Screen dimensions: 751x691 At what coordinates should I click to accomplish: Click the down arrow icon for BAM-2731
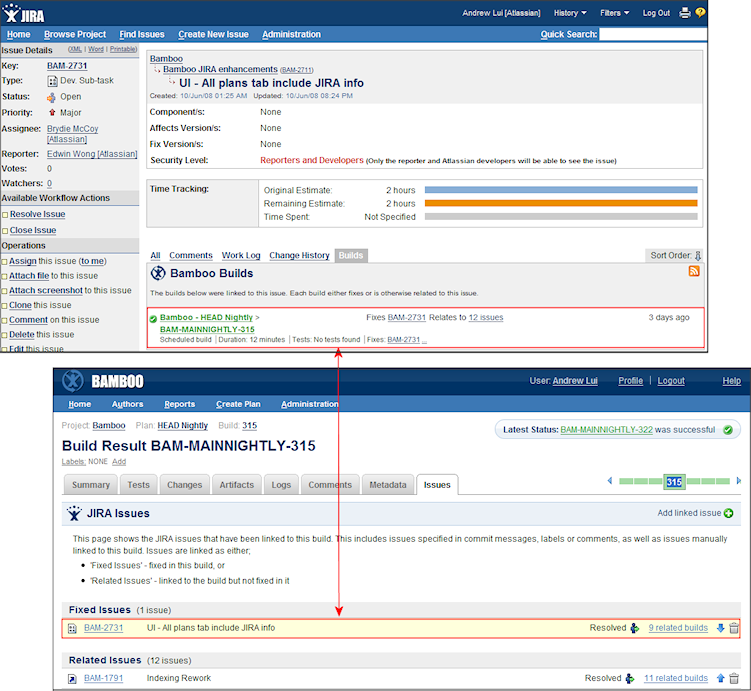tap(720, 628)
